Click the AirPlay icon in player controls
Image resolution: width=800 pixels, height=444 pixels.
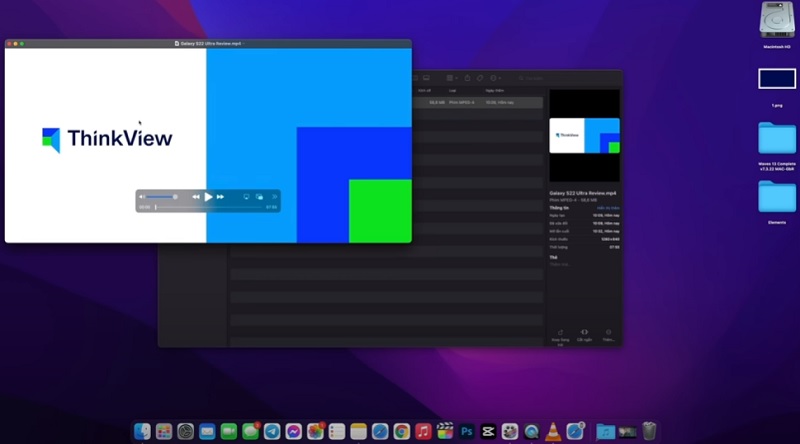(x=246, y=197)
